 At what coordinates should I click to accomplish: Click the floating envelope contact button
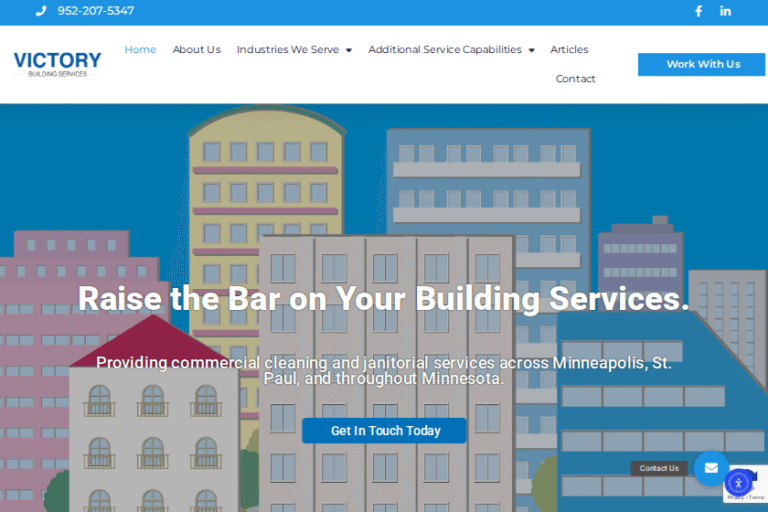711,468
